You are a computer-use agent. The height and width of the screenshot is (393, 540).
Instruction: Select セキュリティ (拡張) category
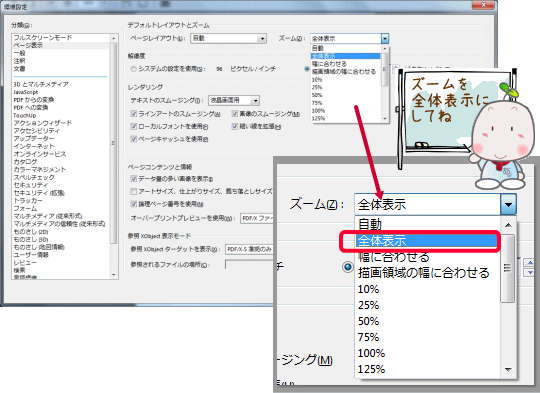(x=39, y=193)
